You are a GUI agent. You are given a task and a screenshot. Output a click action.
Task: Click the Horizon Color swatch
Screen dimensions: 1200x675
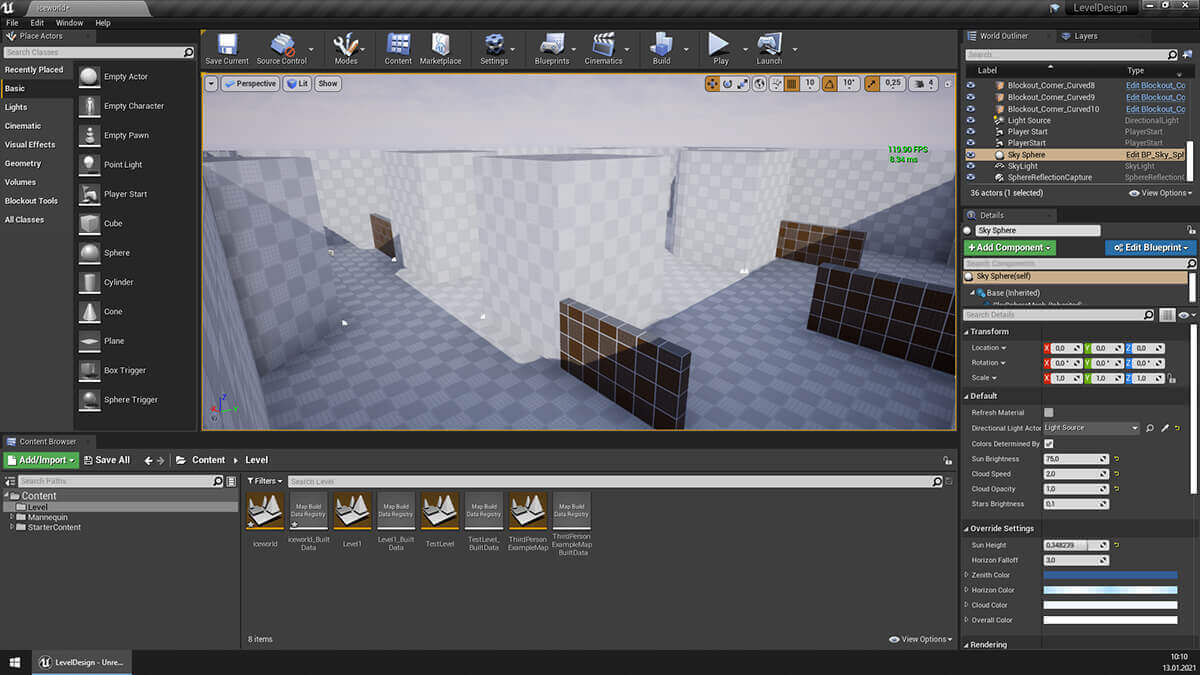click(x=1110, y=590)
